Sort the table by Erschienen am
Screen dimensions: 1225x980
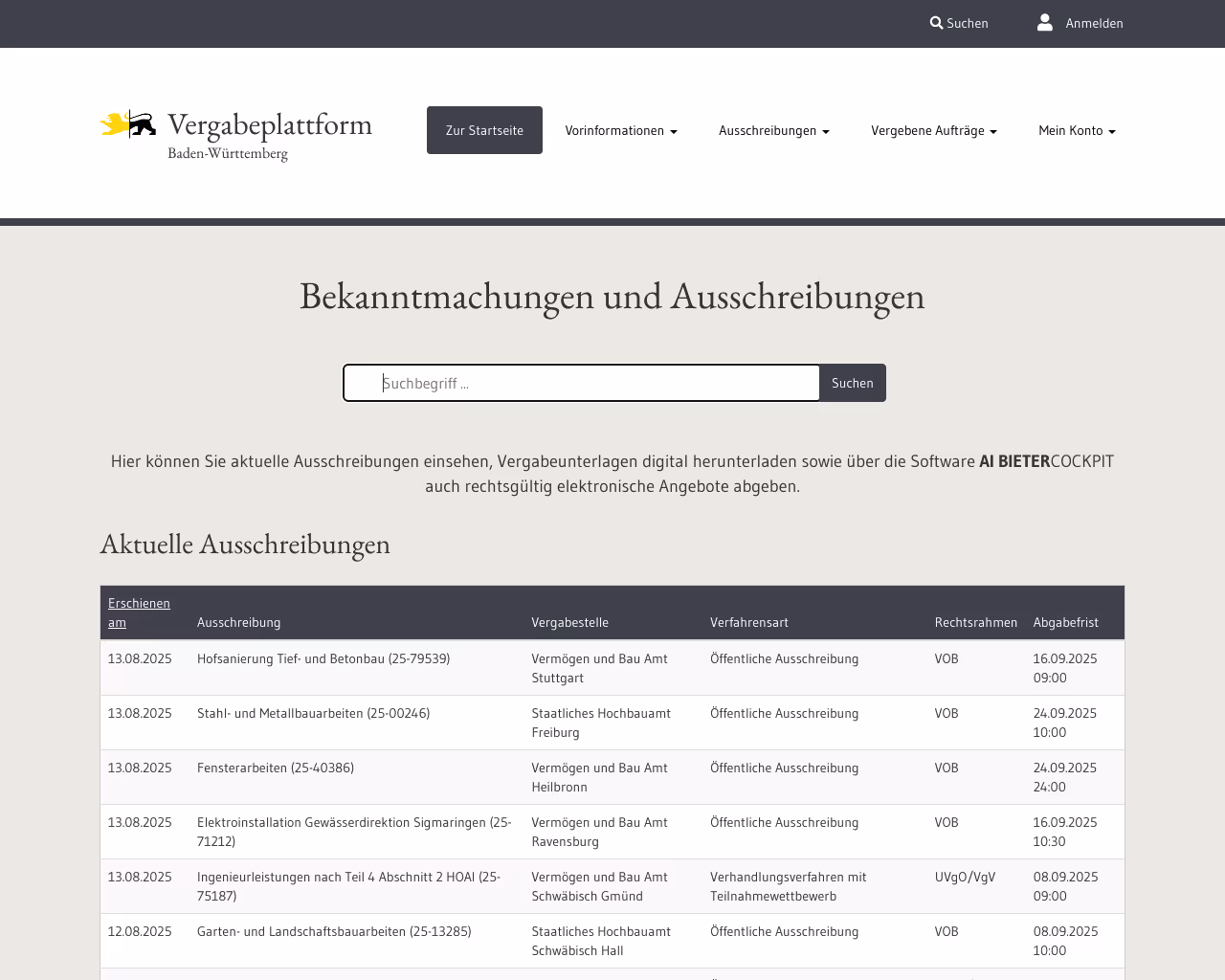coord(139,612)
